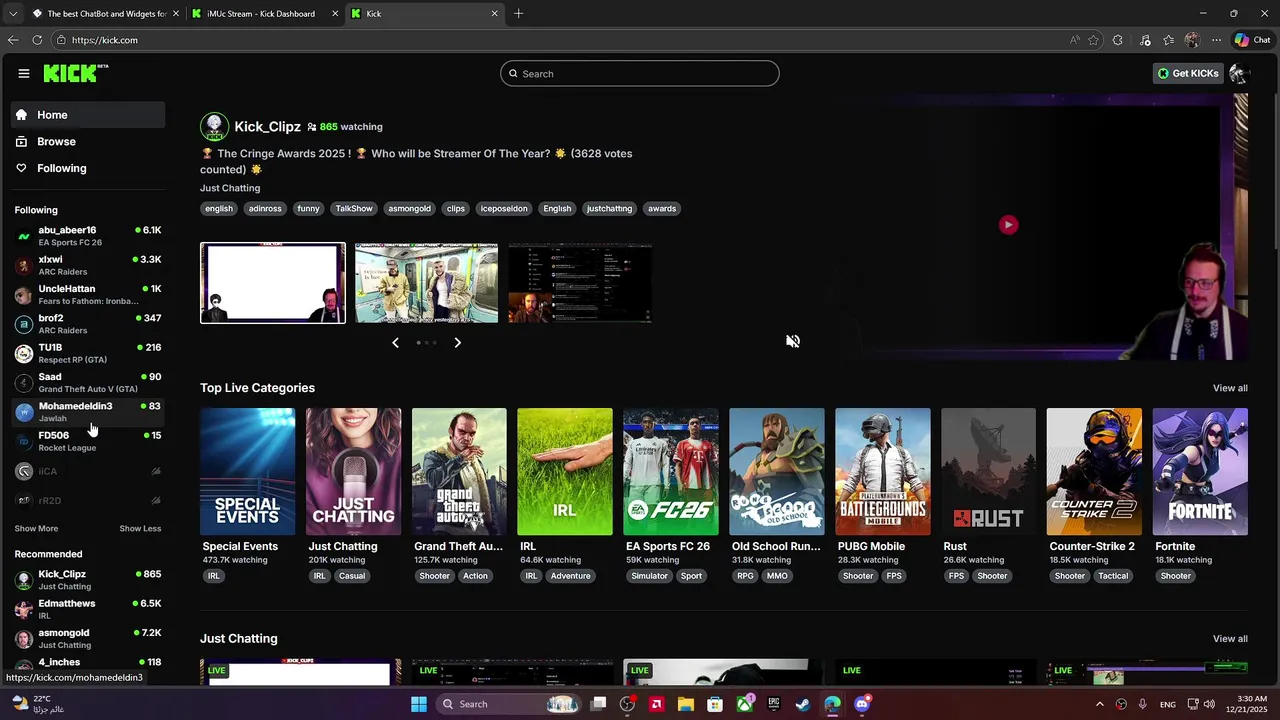The image size is (1280, 720).
Task: Open xIxwi channel in Following list
Action: click(88, 265)
